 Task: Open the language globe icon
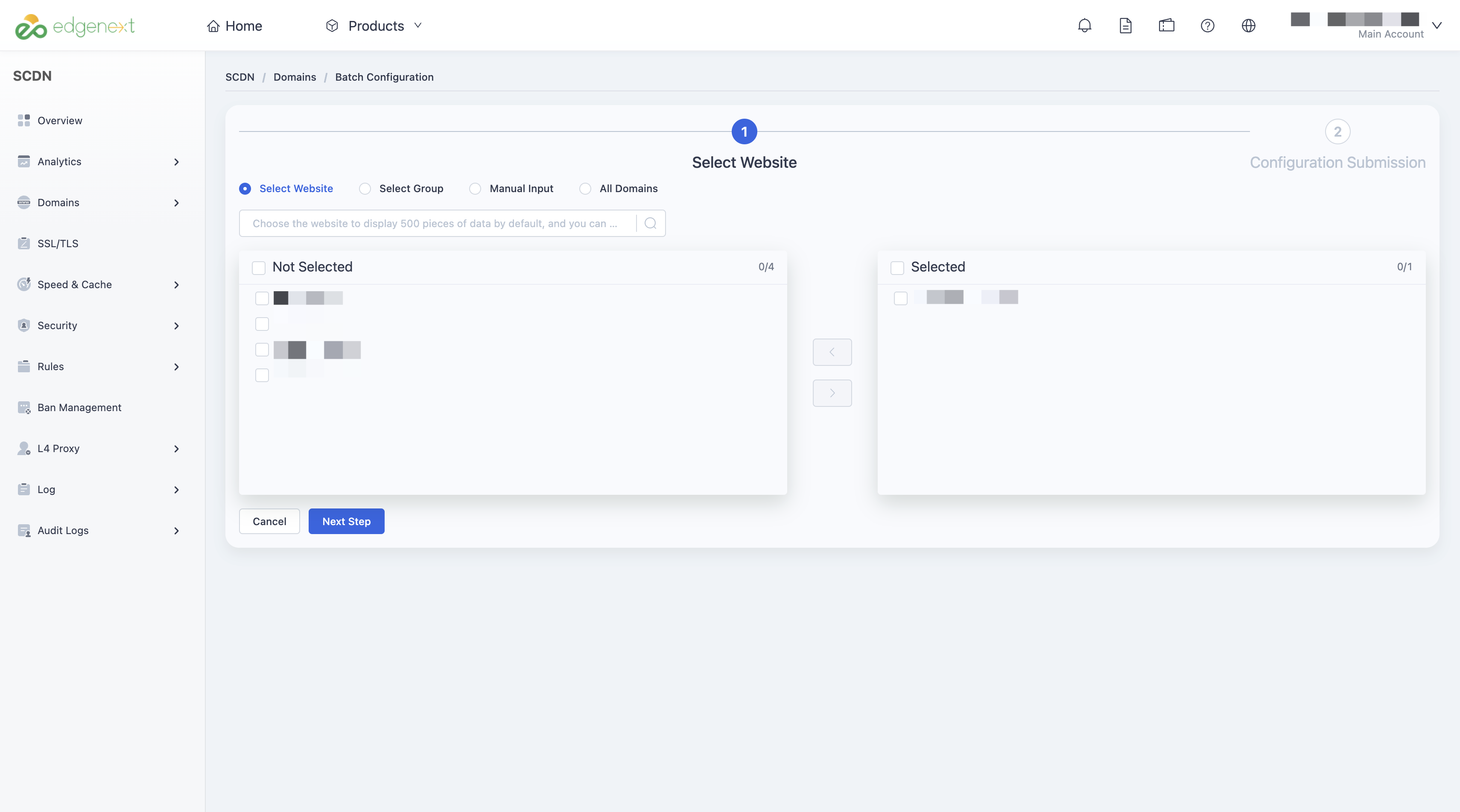point(1248,26)
